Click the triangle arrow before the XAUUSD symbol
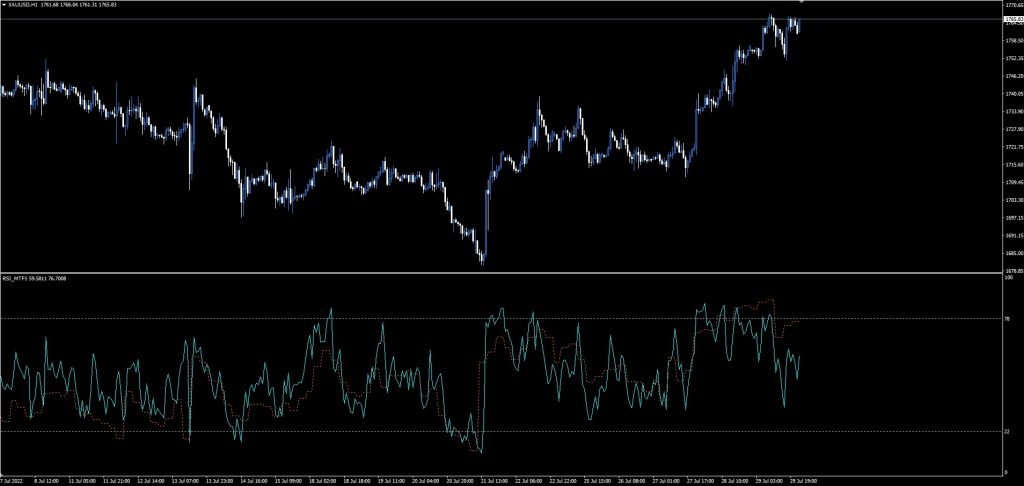The height and width of the screenshot is (486, 1024). (4, 5)
